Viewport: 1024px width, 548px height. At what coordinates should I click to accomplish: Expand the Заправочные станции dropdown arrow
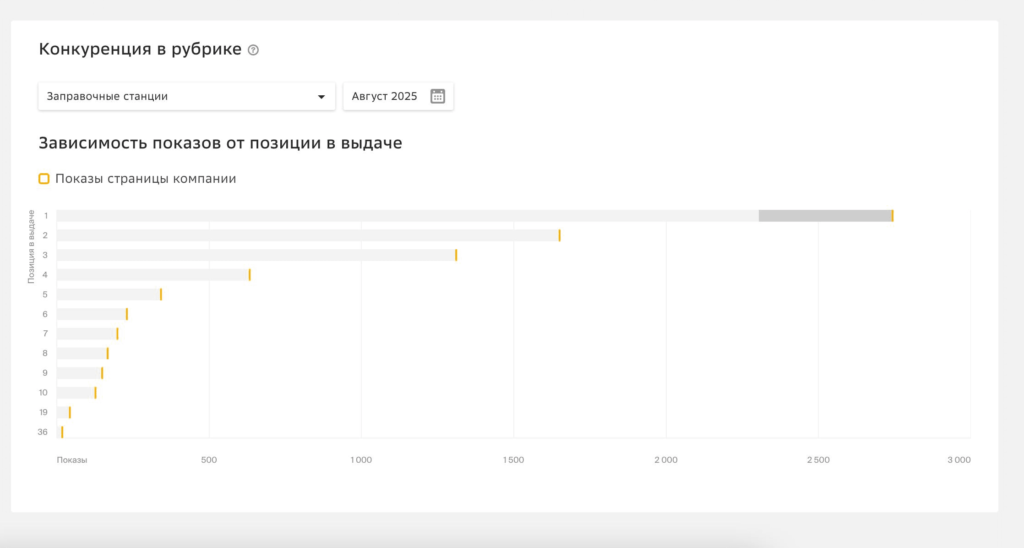[x=321, y=97]
